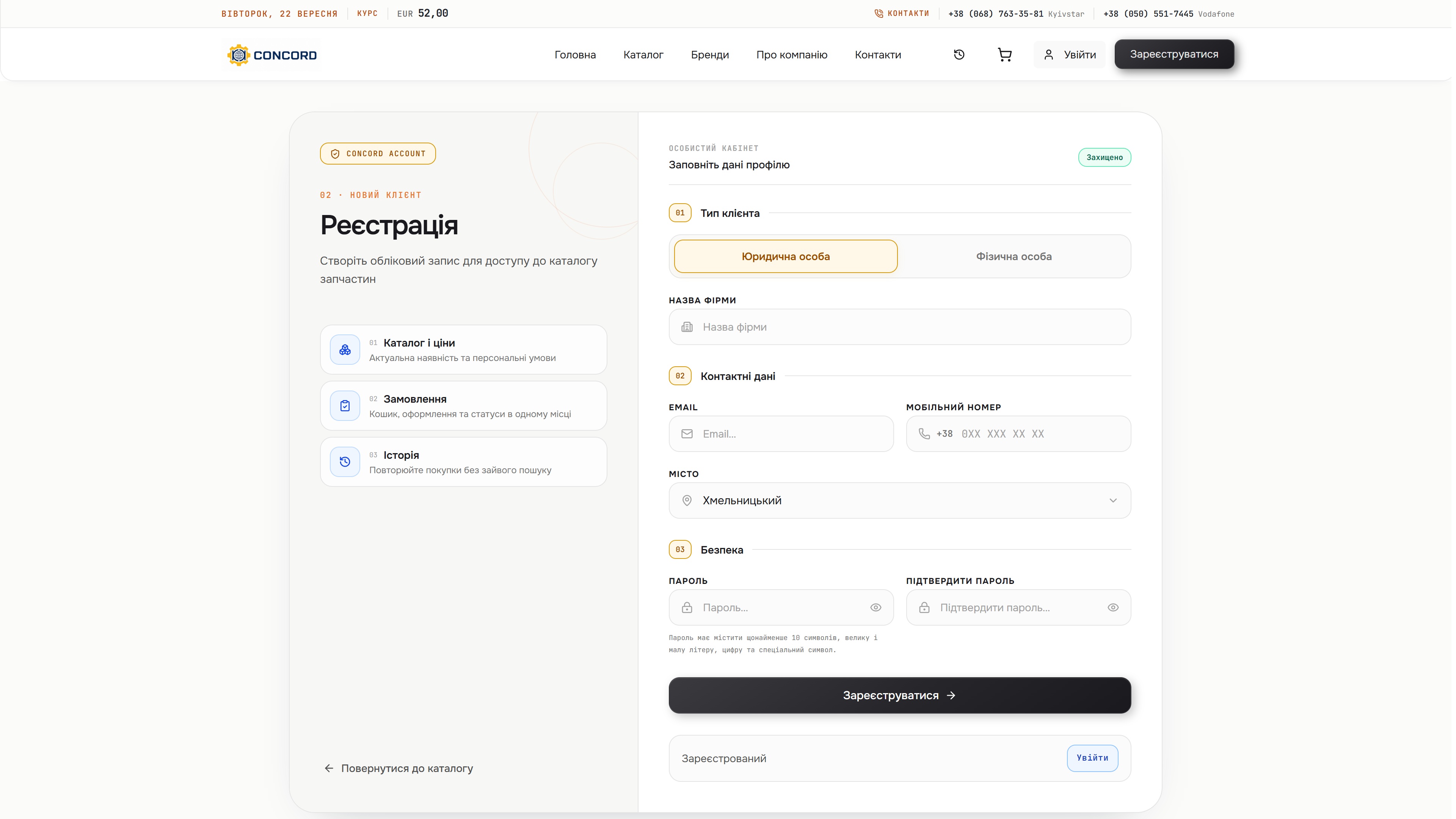Open the shopping cart icon
The image size is (1456, 819).
(1004, 55)
